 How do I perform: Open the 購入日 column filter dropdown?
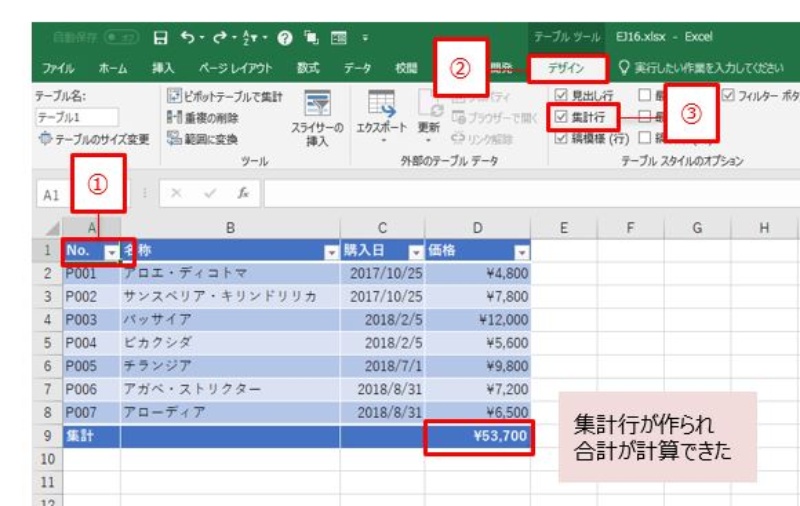pos(415,252)
